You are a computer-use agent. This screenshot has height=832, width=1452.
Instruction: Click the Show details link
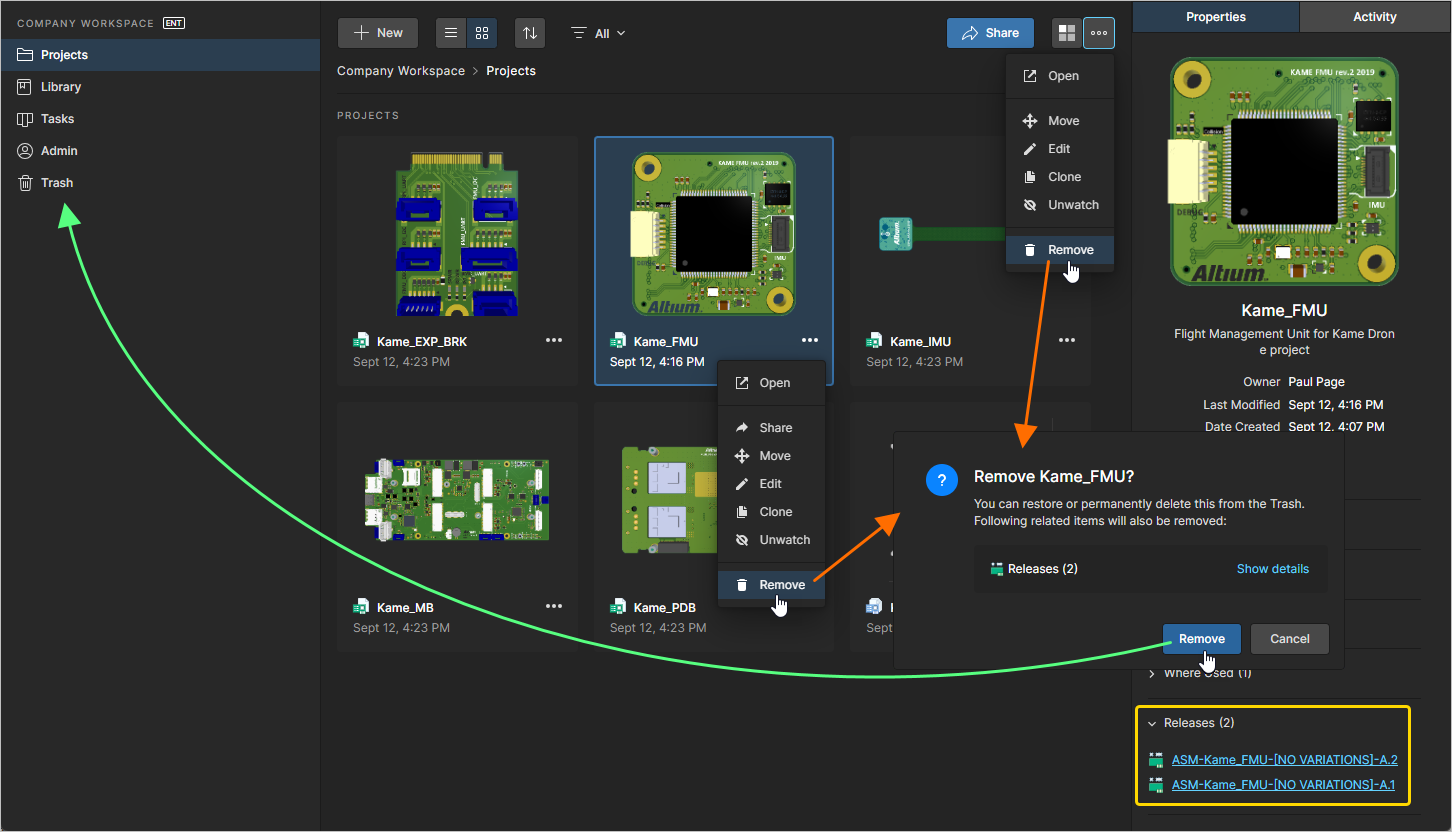tap(1272, 569)
